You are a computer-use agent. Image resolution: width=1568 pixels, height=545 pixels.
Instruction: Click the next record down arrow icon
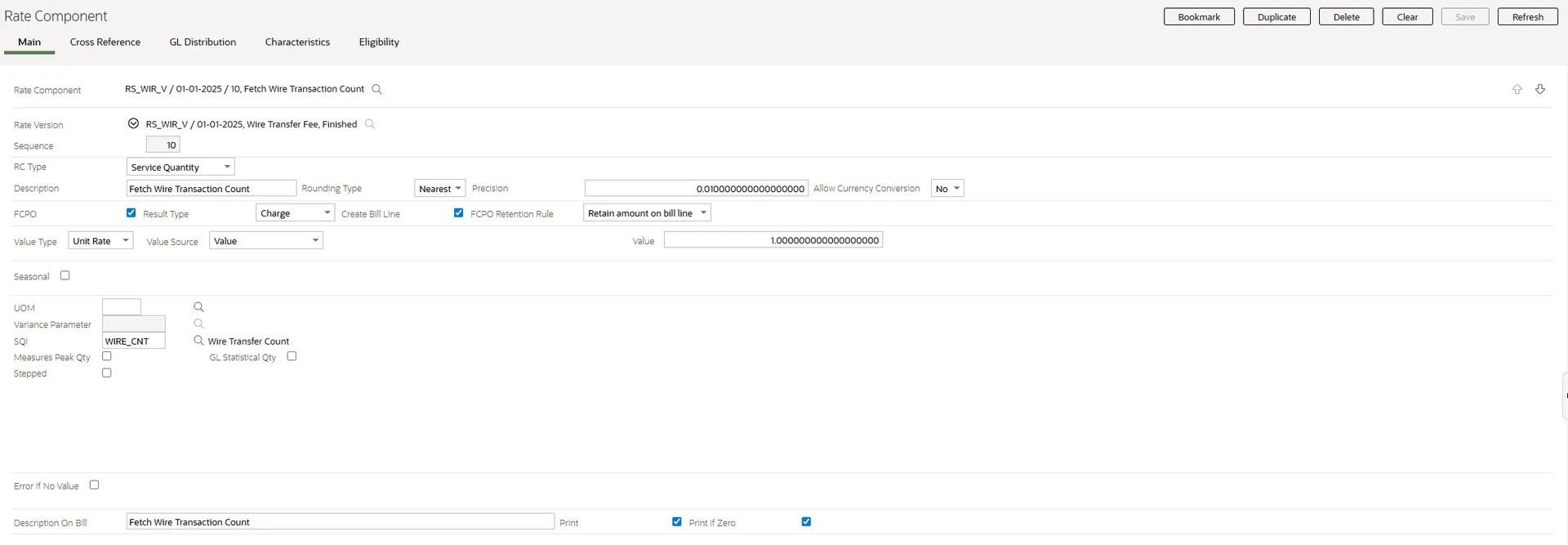[x=1540, y=89]
